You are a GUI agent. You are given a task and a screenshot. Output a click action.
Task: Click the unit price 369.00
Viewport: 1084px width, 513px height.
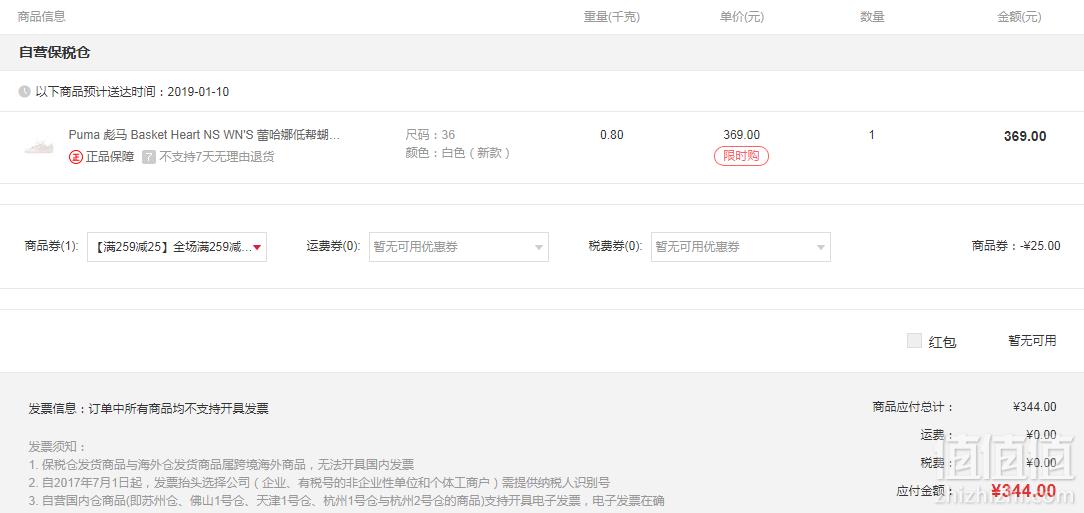(741, 135)
